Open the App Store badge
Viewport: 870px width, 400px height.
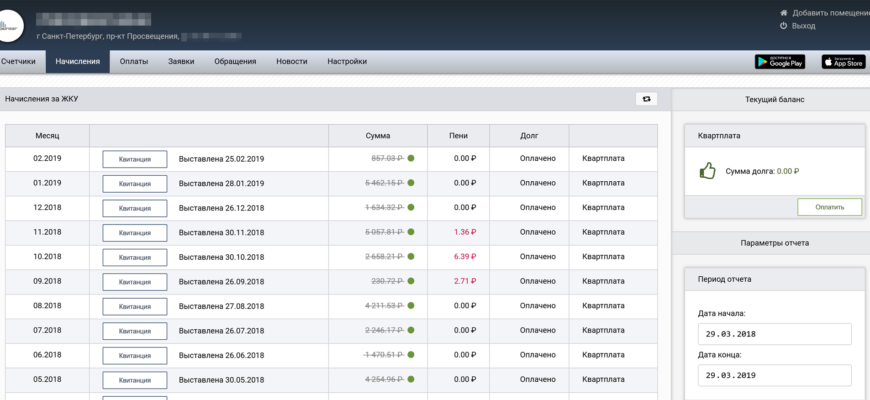coord(843,62)
